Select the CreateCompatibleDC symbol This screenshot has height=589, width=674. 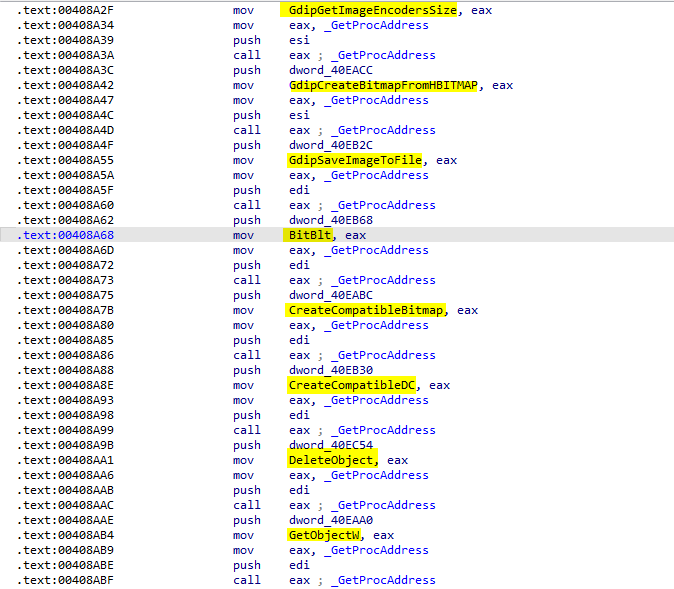354,385
